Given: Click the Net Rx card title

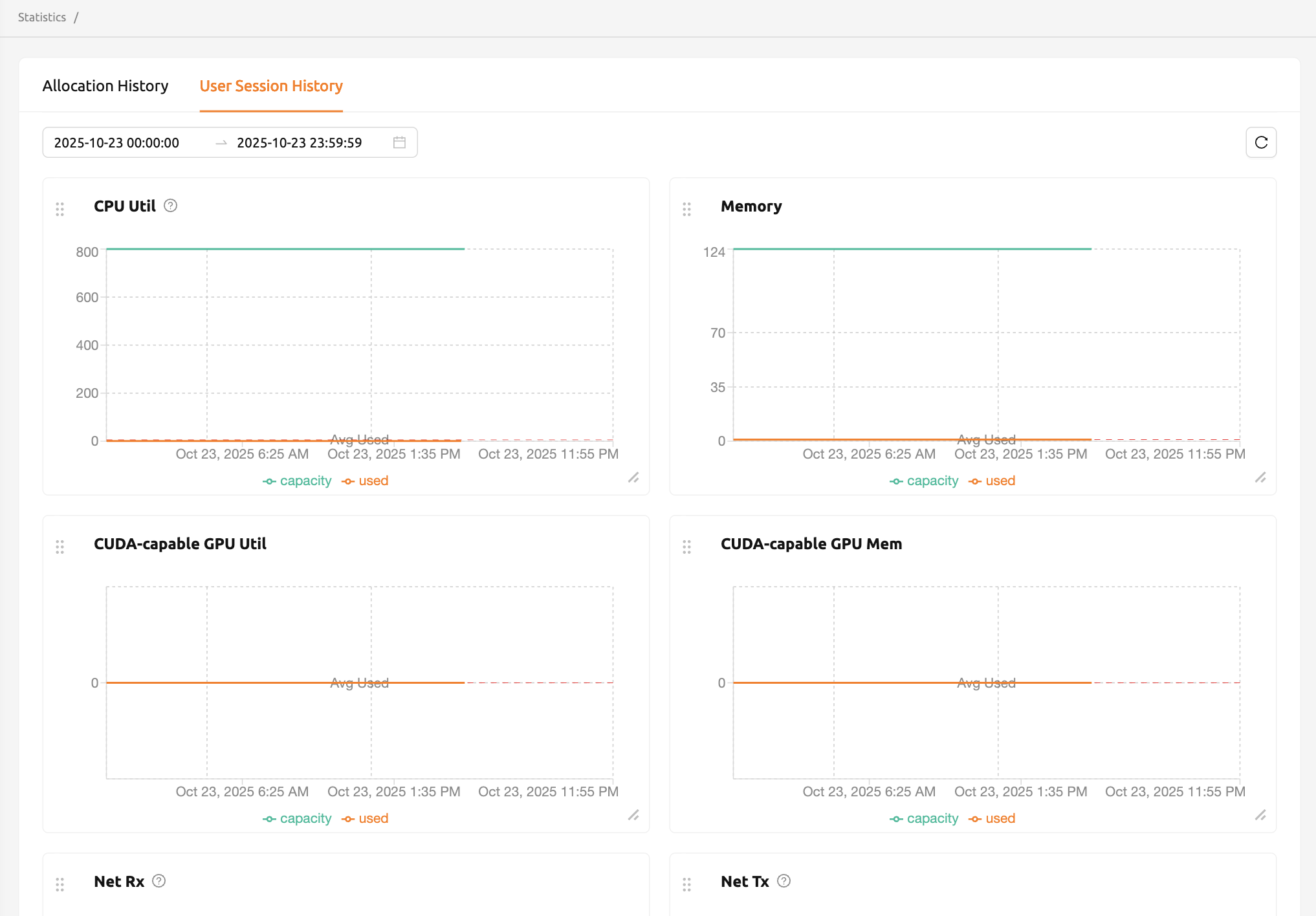Looking at the screenshot, I should click(119, 882).
